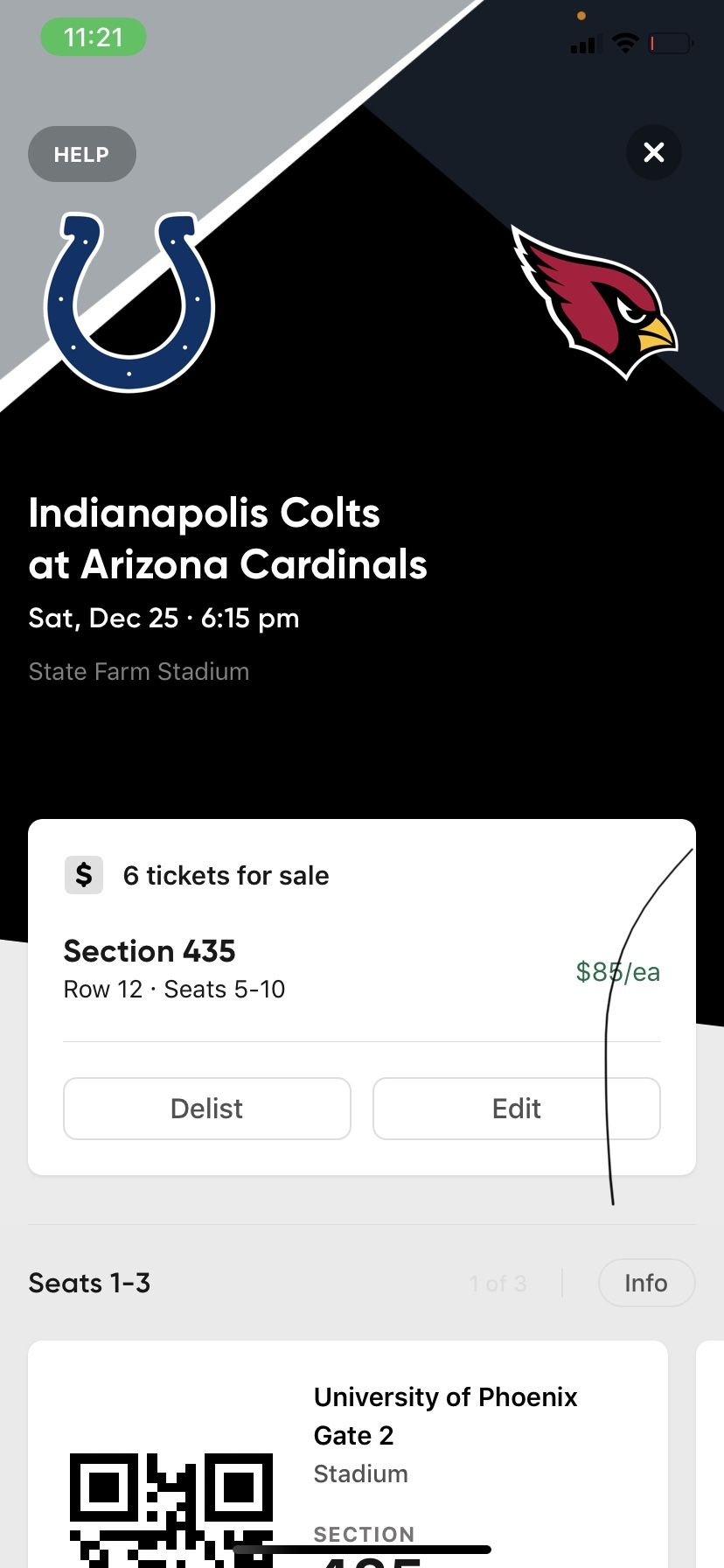
Task: Tap the State Farm Stadium venue text
Action: (x=139, y=671)
